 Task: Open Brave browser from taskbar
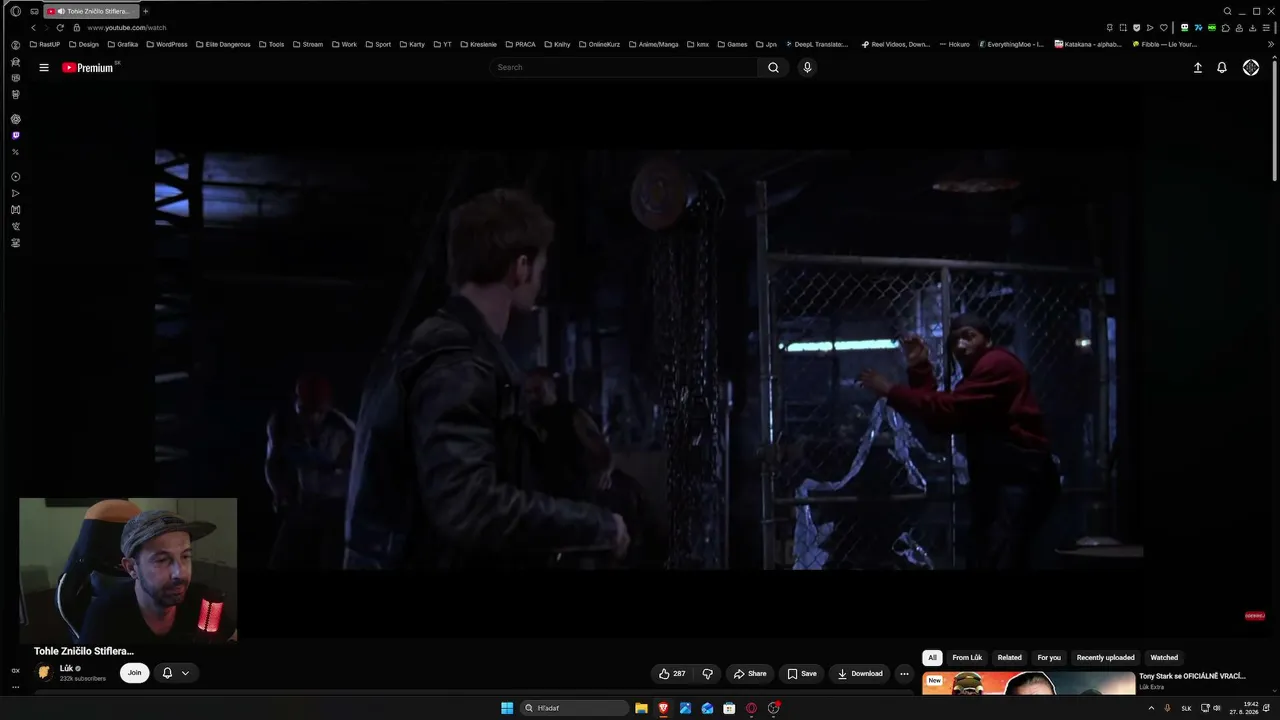click(663, 708)
